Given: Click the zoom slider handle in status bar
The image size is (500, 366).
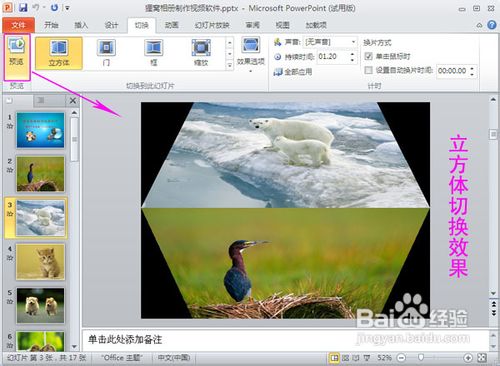Looking at the screenshot, I should [421, 358].
